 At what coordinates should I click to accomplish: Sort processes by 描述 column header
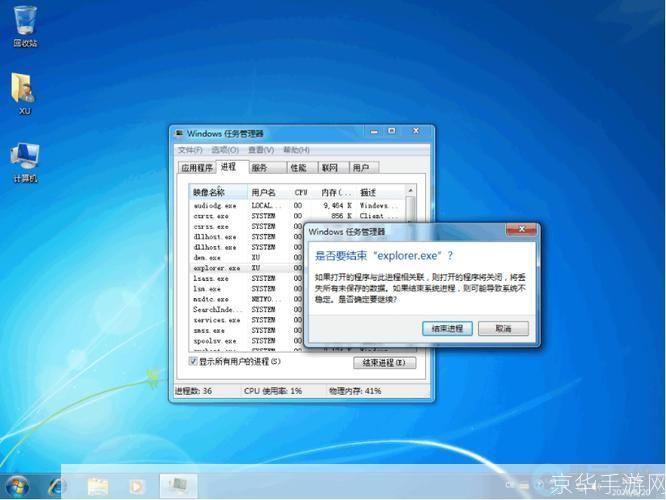(381, 192)
